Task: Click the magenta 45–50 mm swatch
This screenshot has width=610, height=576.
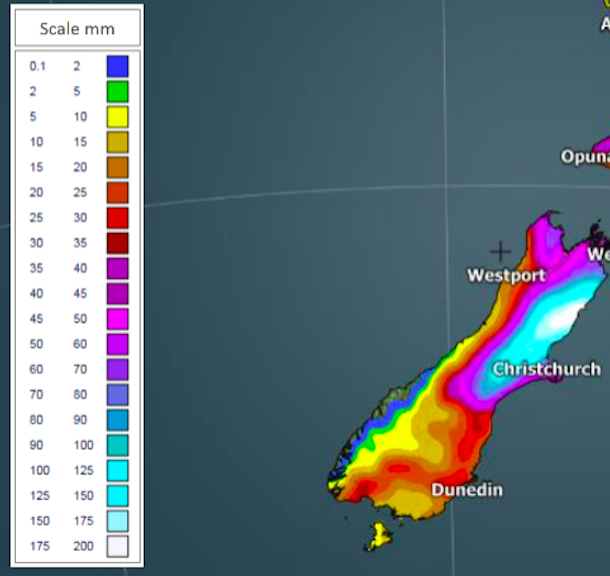Action: tap(117, 318)
